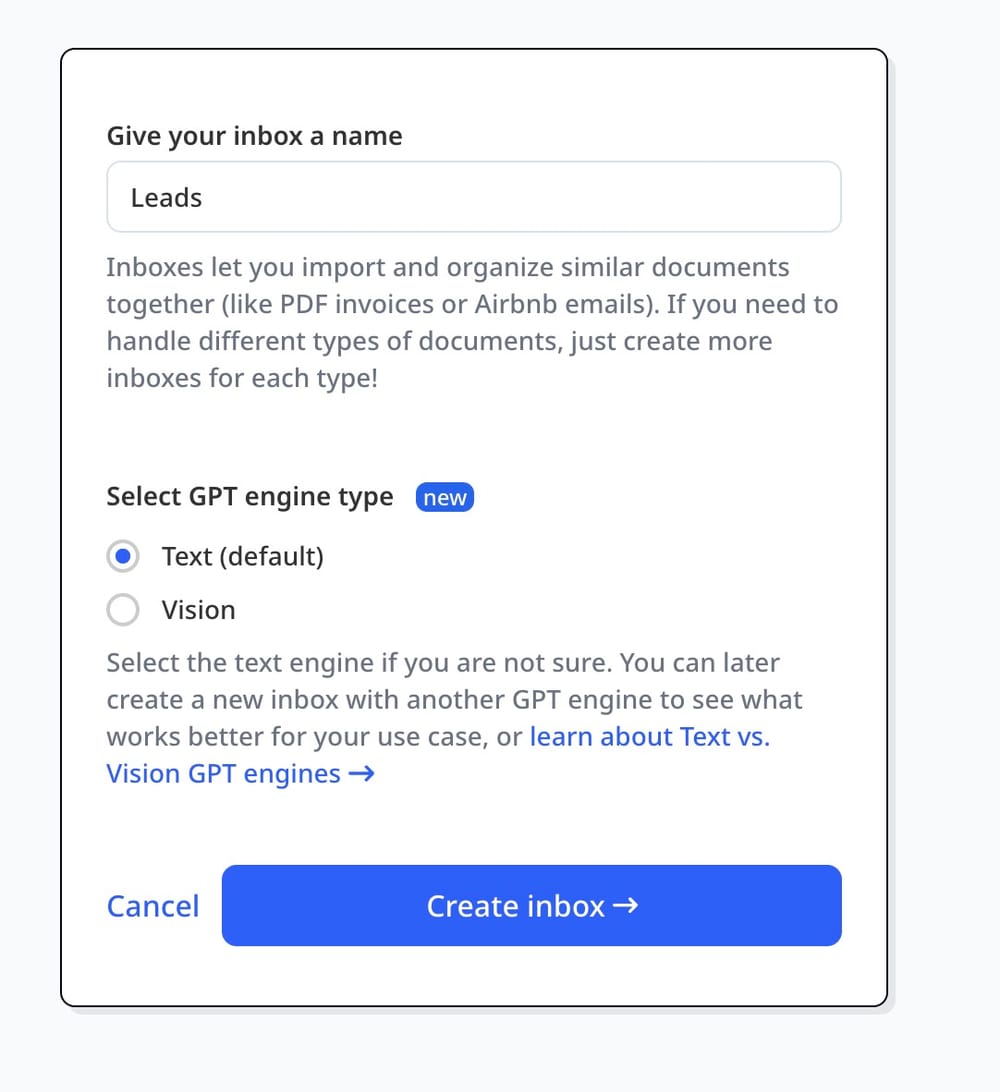Viewport: 1000px width, 1092px height.
Task: Click the "Vision" option label
Action: click(198, 610)
